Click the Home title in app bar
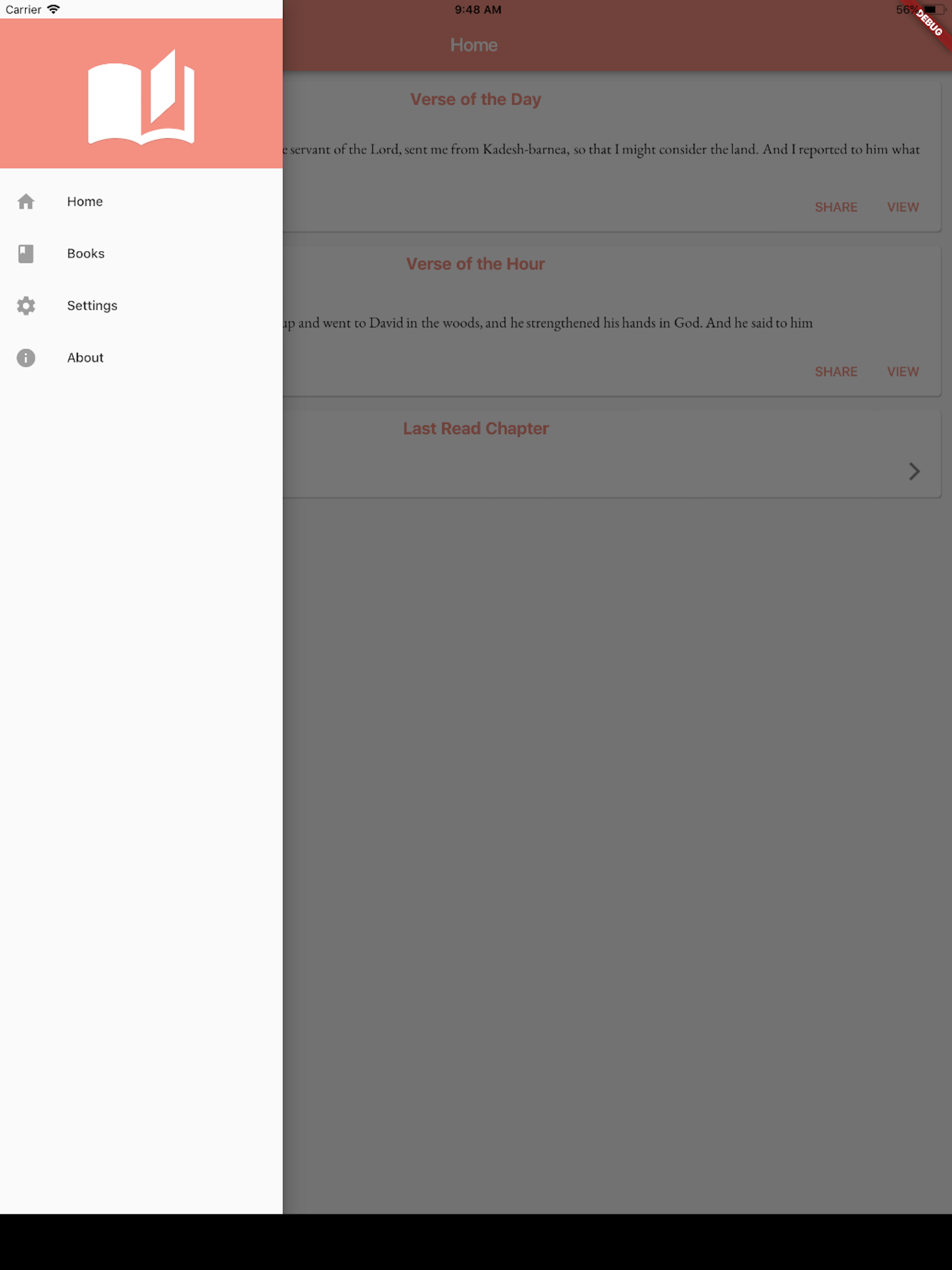 474,46
